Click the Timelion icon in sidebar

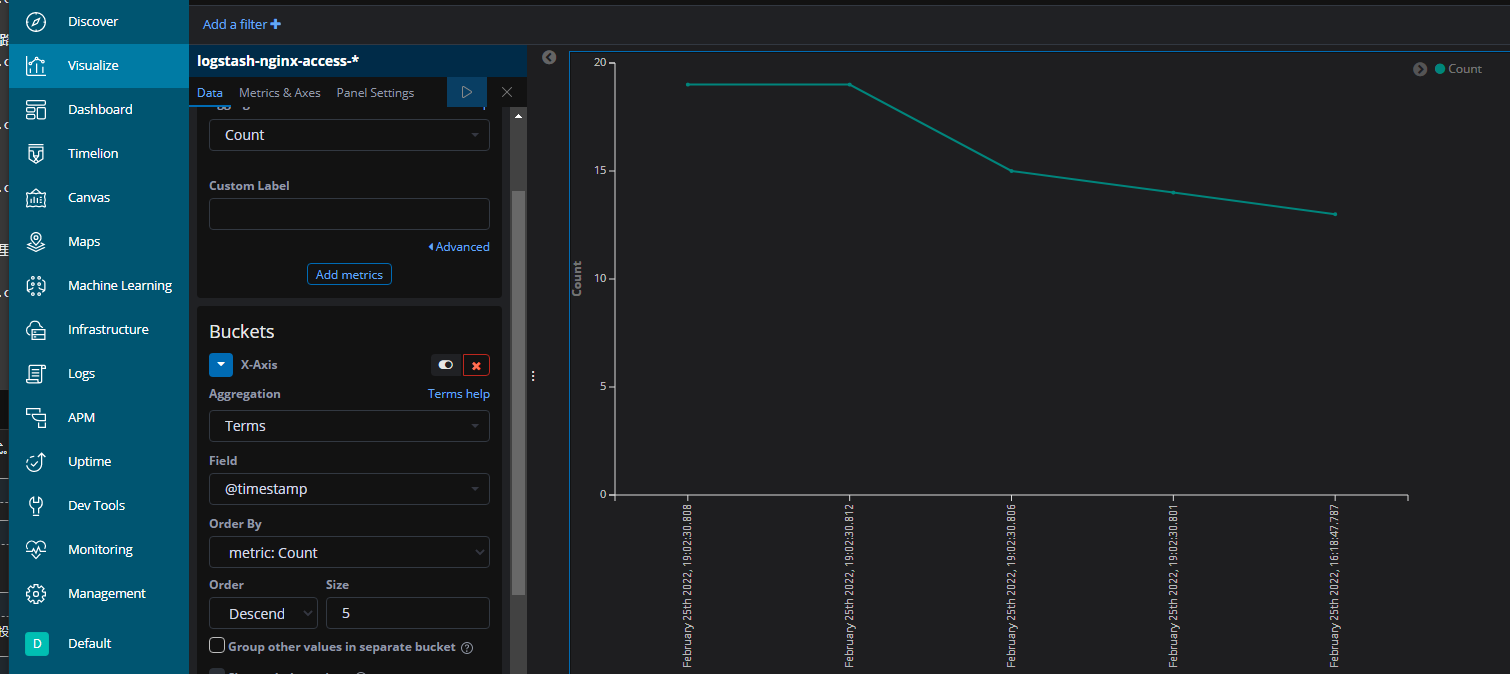pos(36,153)
